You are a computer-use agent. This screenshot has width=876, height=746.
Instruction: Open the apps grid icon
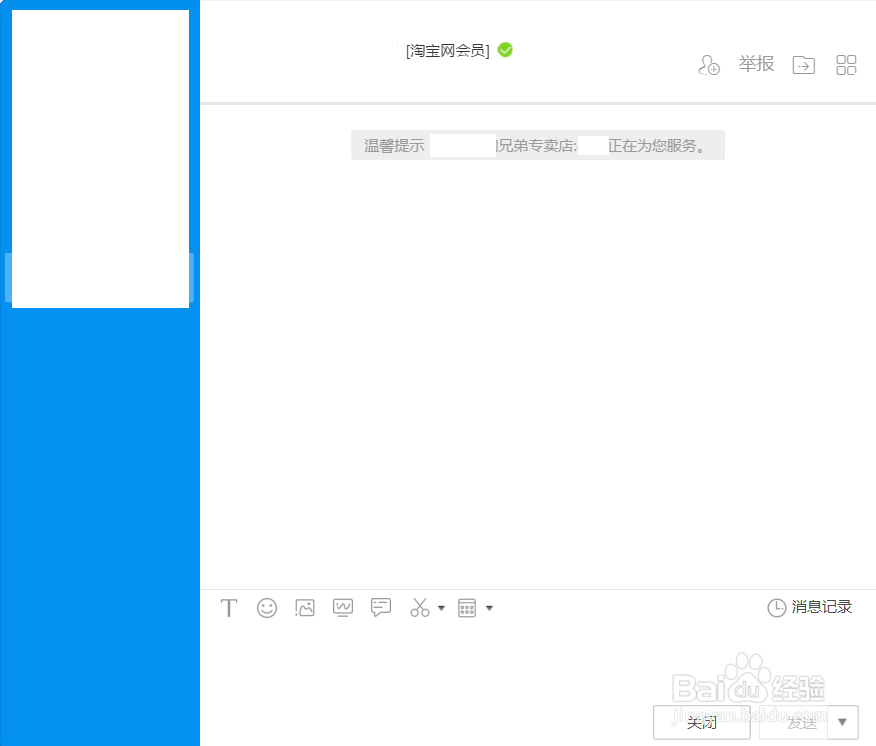coord(846,65)
